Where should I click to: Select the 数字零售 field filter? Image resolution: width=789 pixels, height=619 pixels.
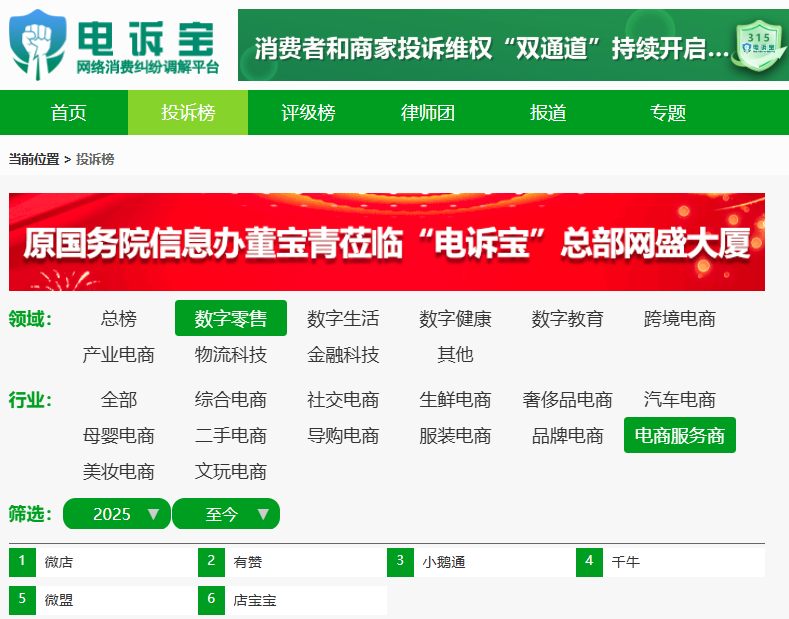coord(231,319)
